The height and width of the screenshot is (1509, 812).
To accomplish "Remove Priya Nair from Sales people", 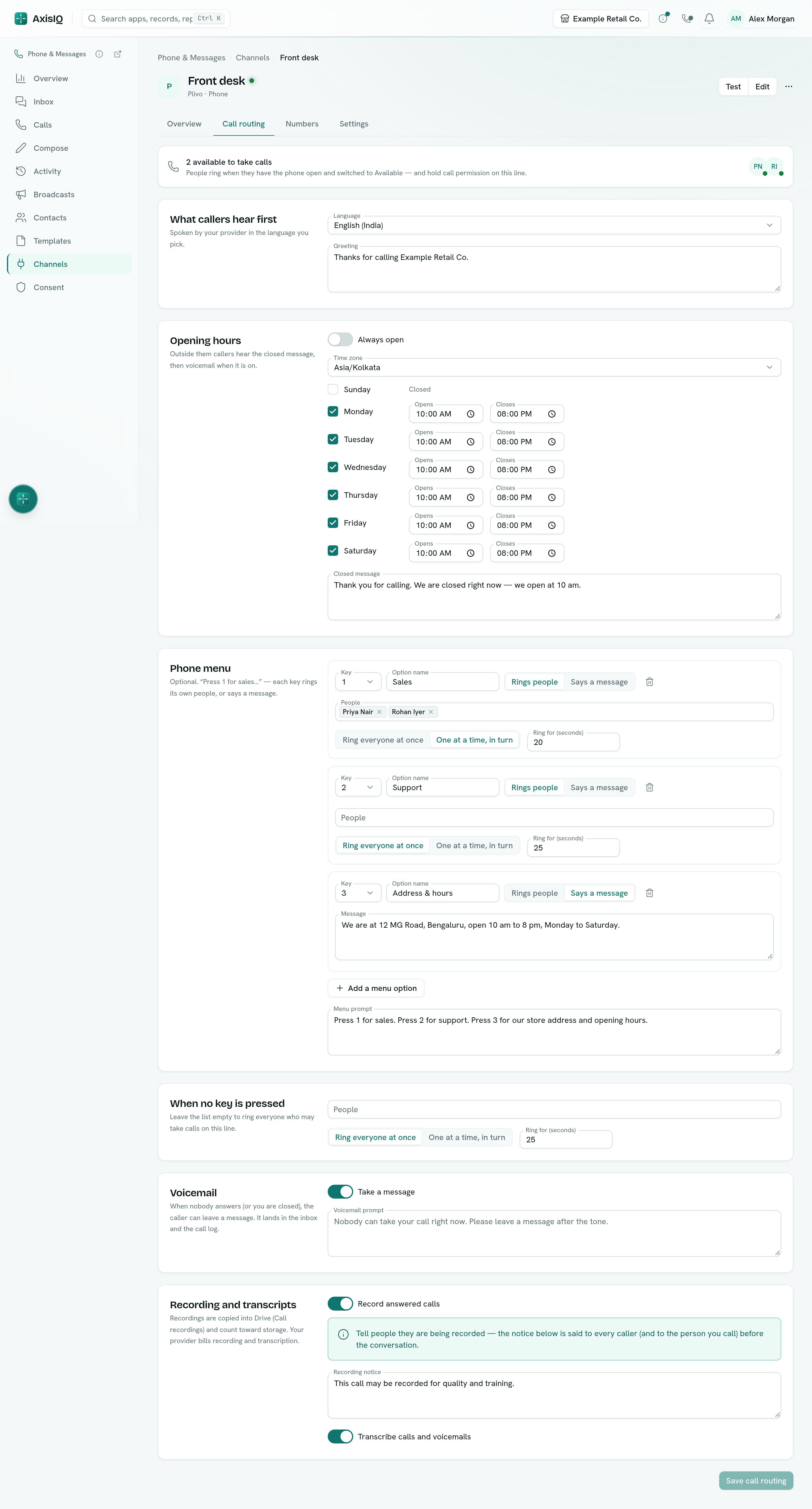I will tap(379, 712).
